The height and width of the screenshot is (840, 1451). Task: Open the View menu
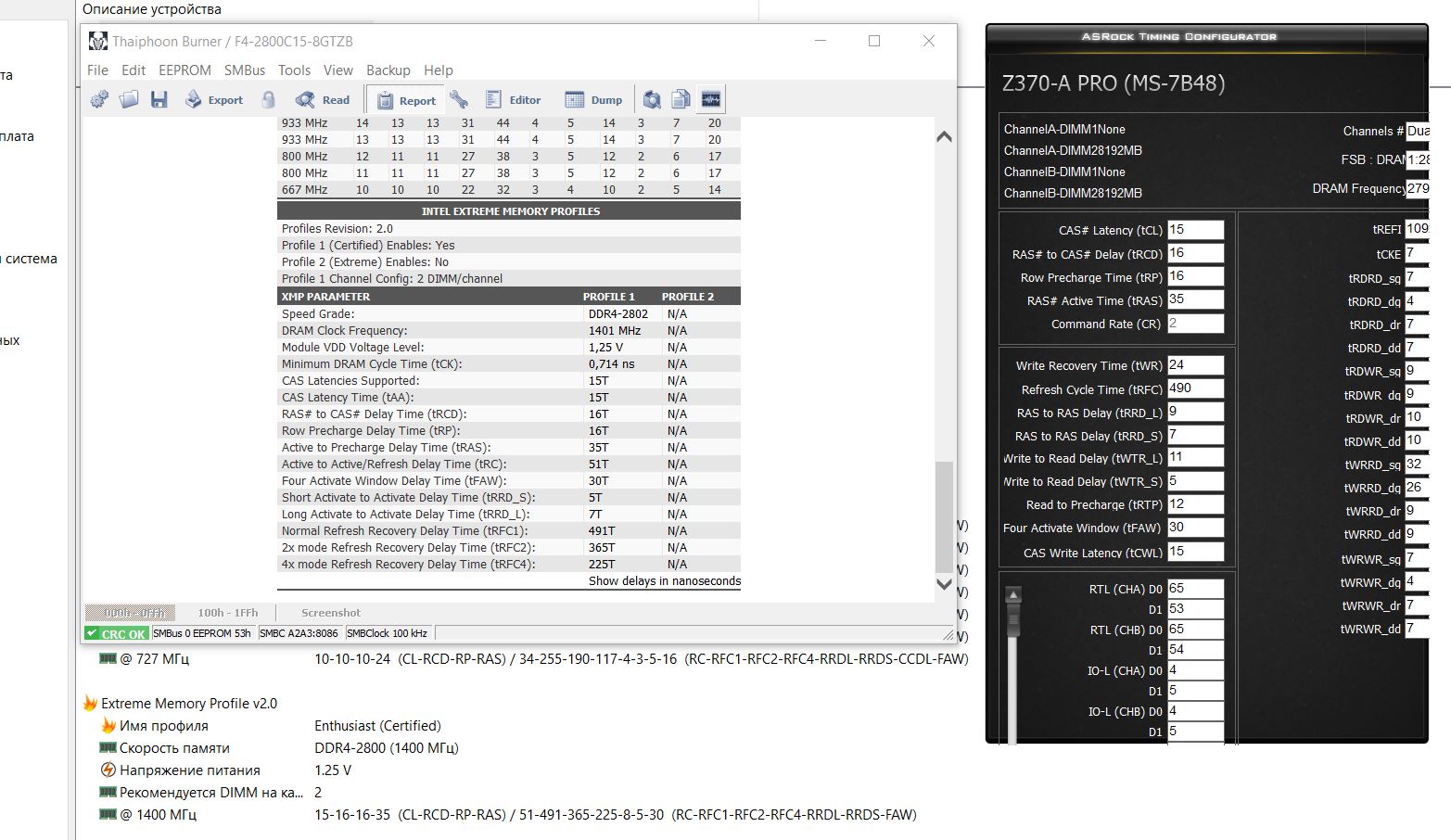tap(338, 70)
